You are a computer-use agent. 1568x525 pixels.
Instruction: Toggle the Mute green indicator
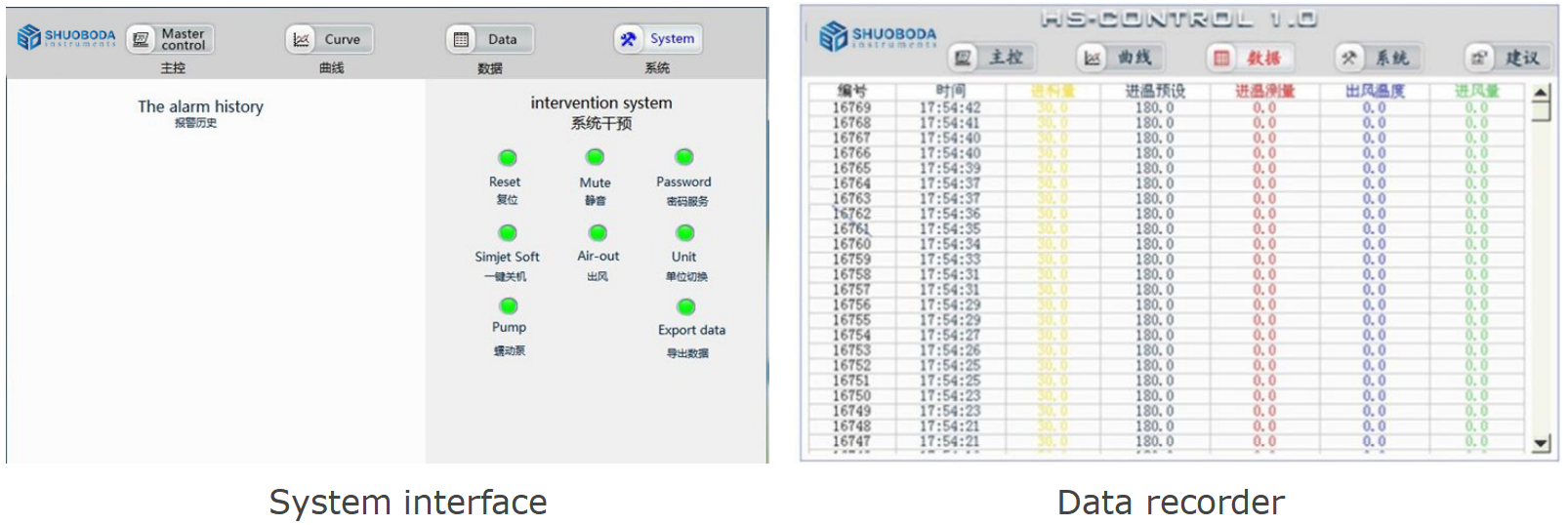pos(595,157)
